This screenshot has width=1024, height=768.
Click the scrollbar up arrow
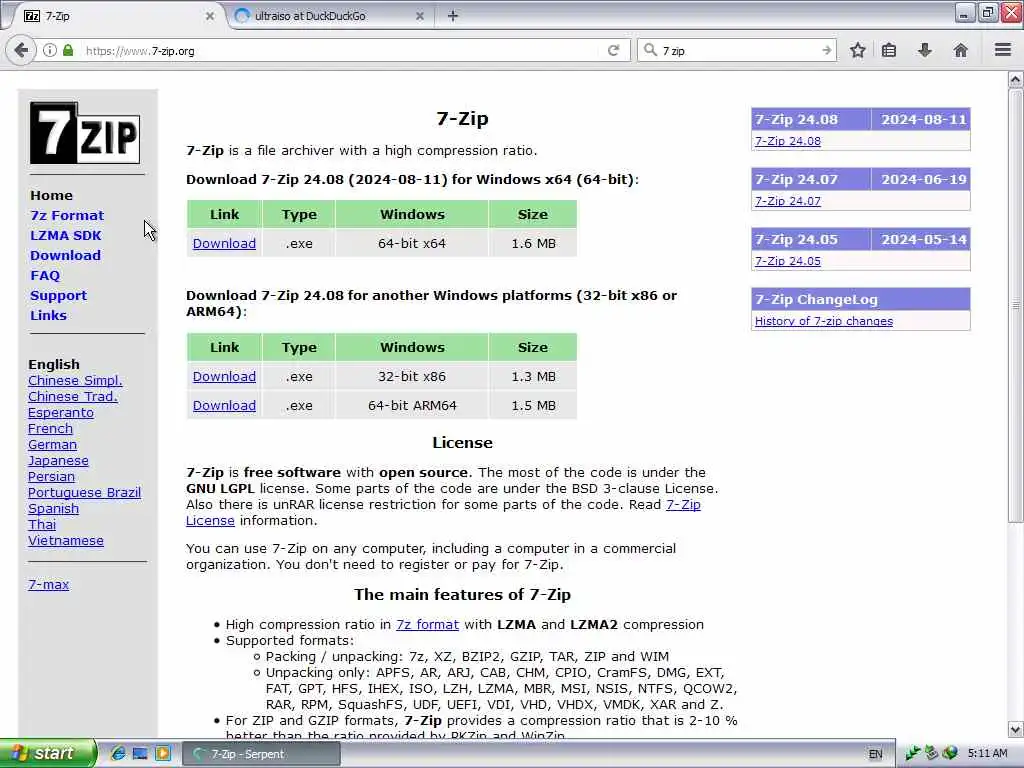(x=1015, y=80)
